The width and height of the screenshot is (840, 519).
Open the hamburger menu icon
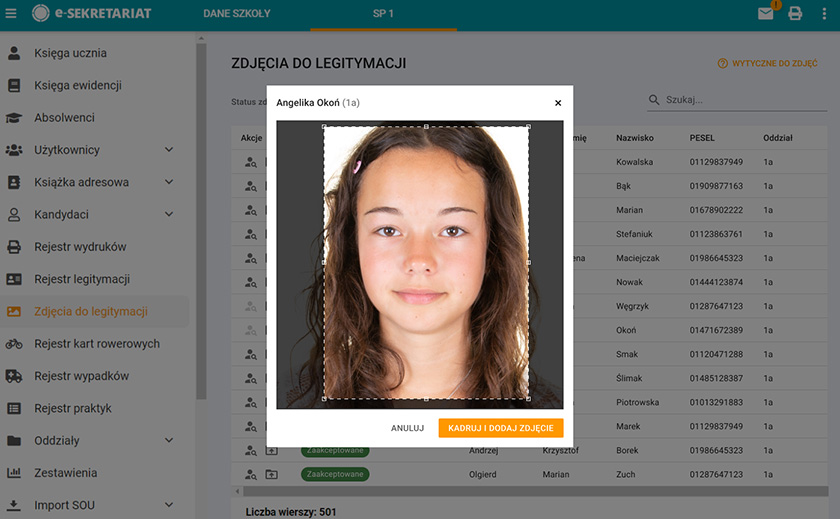[x=11, y=14]
